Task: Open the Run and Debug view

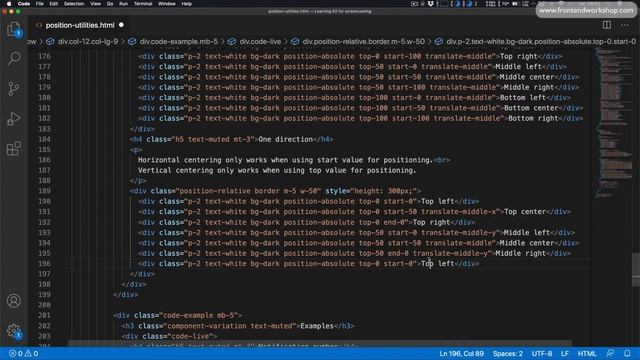Action: point(14,118)
